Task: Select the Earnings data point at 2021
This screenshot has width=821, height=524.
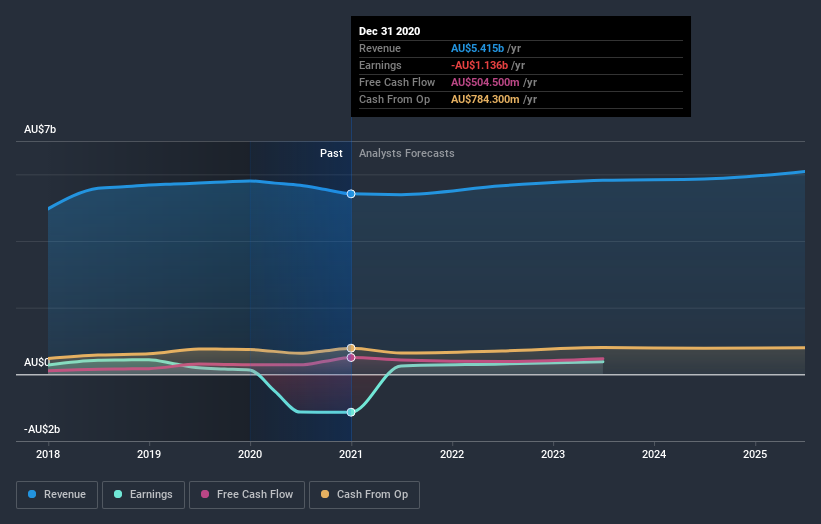Action: pyautogui.click(x=351, y=412)
